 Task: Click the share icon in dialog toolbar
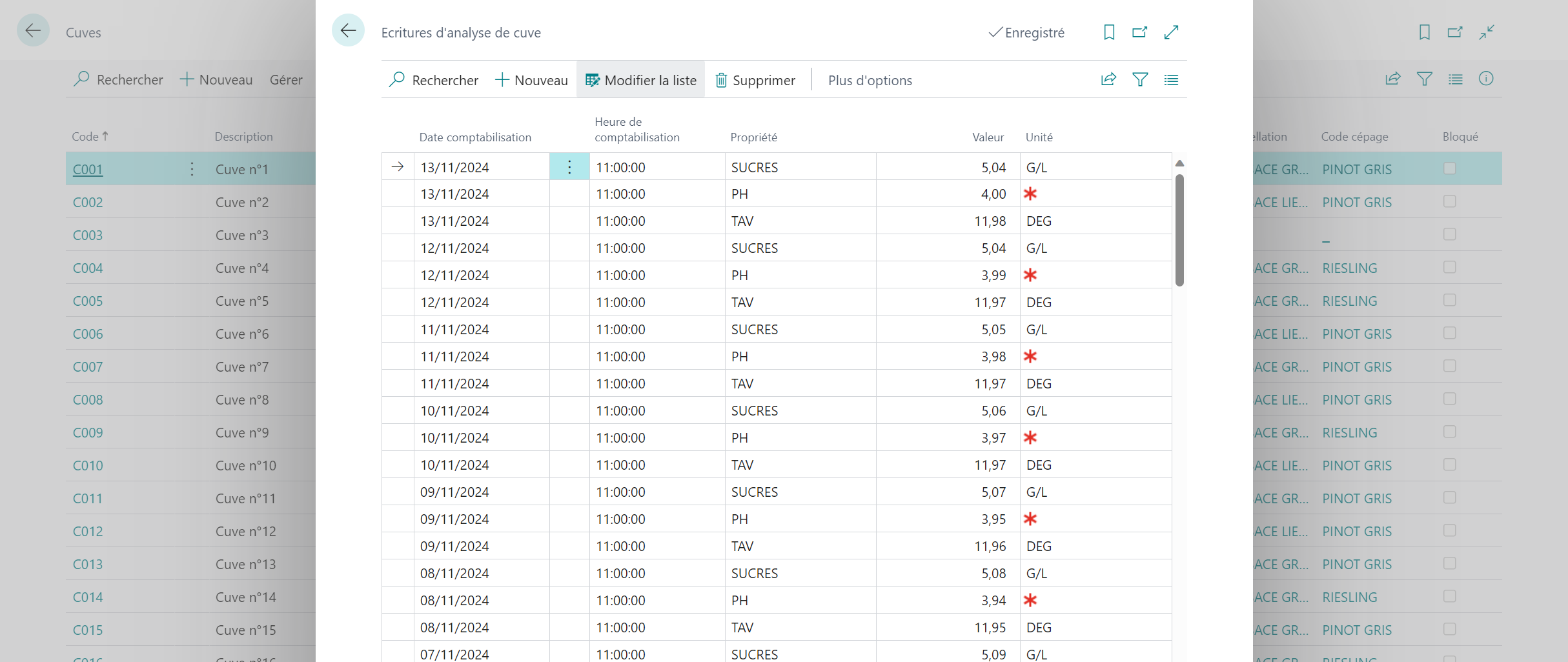tap(1108, 79)
